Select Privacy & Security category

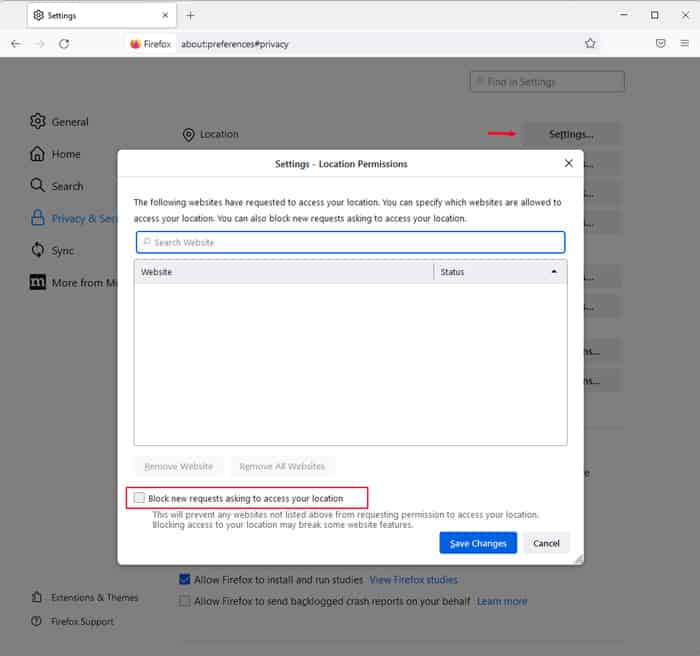coord(74,218)
